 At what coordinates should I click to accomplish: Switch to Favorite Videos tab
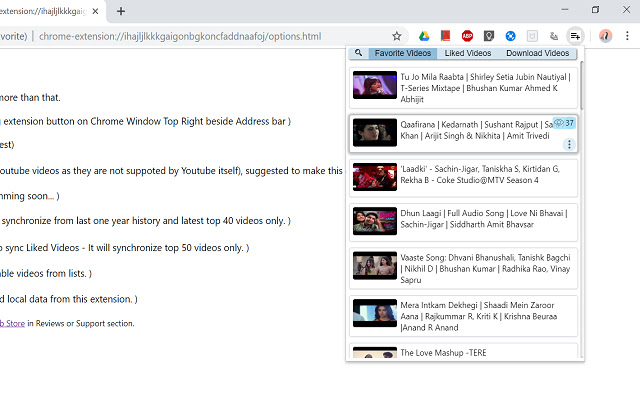tap(403, 53)
